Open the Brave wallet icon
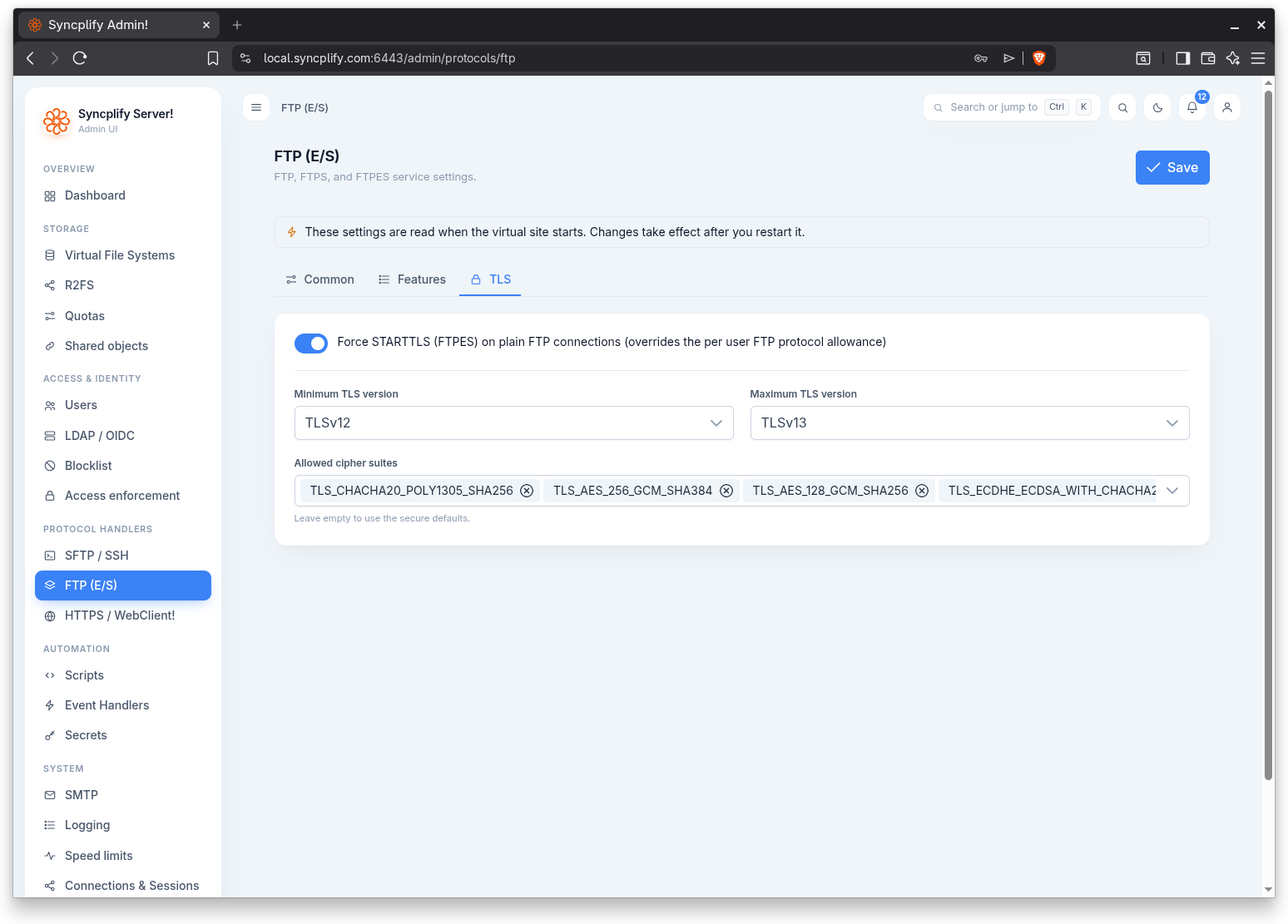Image resolution: width=1288 pixels, height=924 pixels. [x=1208, y=58]
